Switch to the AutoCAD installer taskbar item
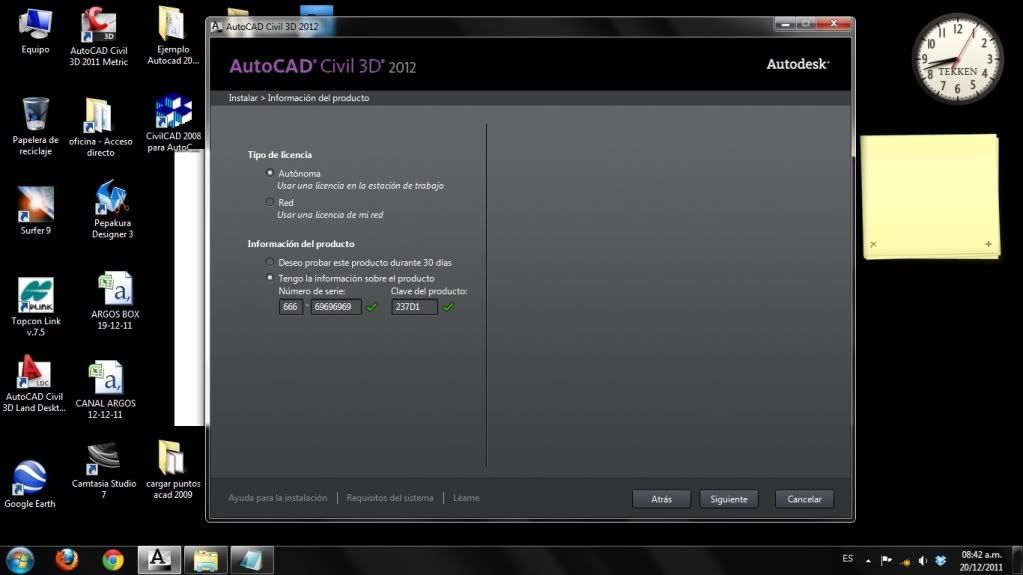 point(159,560)
